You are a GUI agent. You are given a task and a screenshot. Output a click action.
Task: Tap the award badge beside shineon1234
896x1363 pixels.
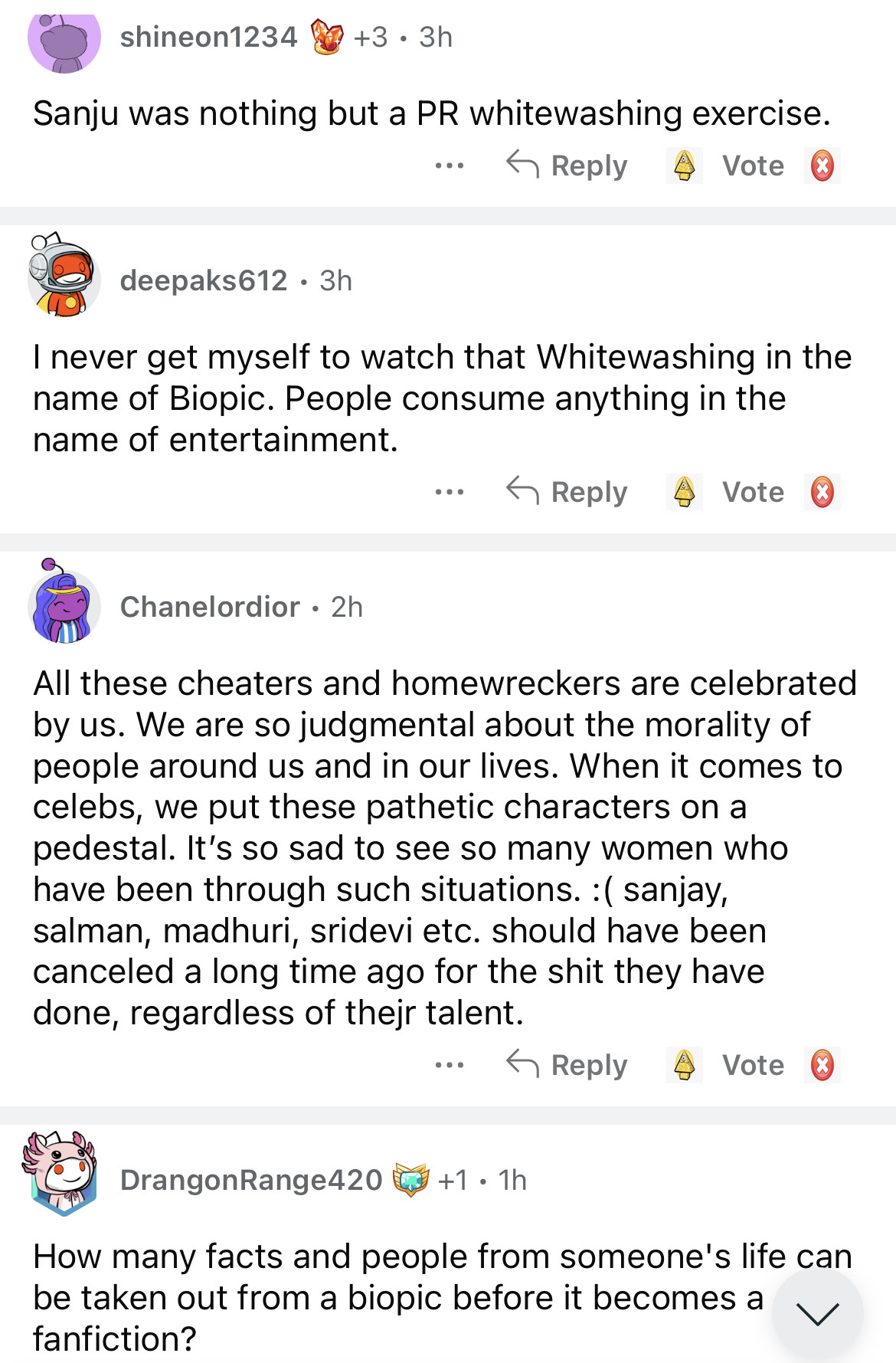pyautogui.click(x=327, y=37)
